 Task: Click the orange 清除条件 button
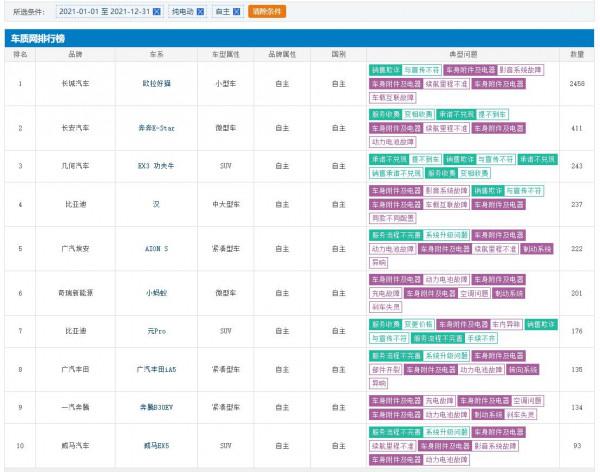[x=266, y=11]
